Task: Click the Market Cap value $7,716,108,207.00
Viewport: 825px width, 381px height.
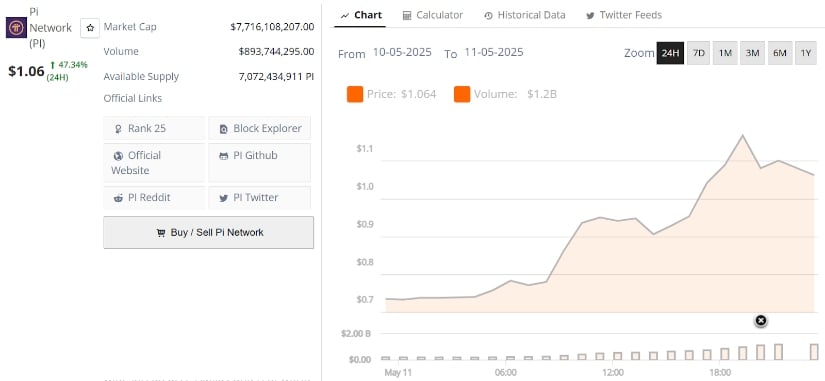Action: tap(272, 26)
